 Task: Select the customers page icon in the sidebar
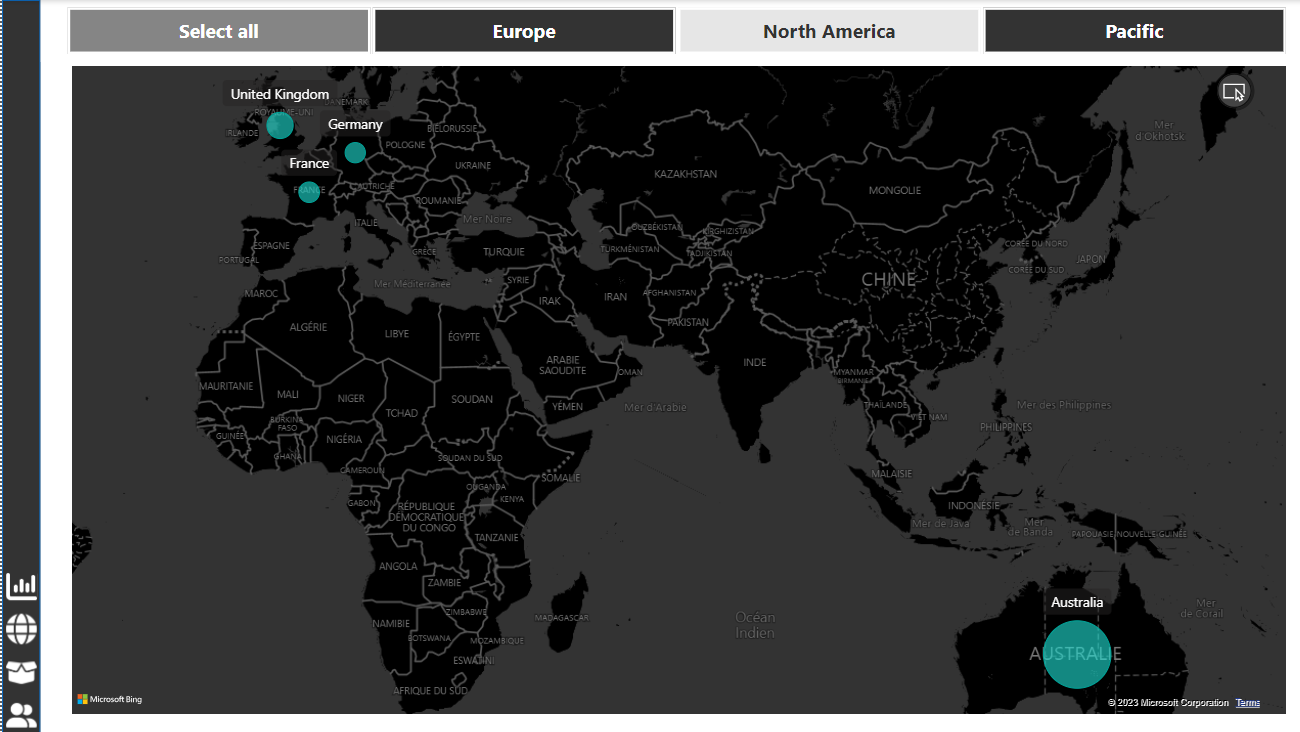(x=22, y=714)
